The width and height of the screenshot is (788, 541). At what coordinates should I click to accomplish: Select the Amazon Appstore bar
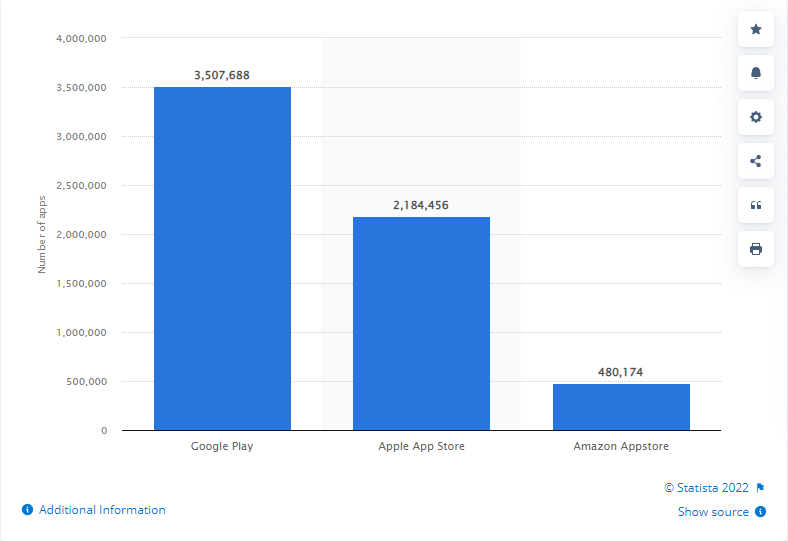621,407
